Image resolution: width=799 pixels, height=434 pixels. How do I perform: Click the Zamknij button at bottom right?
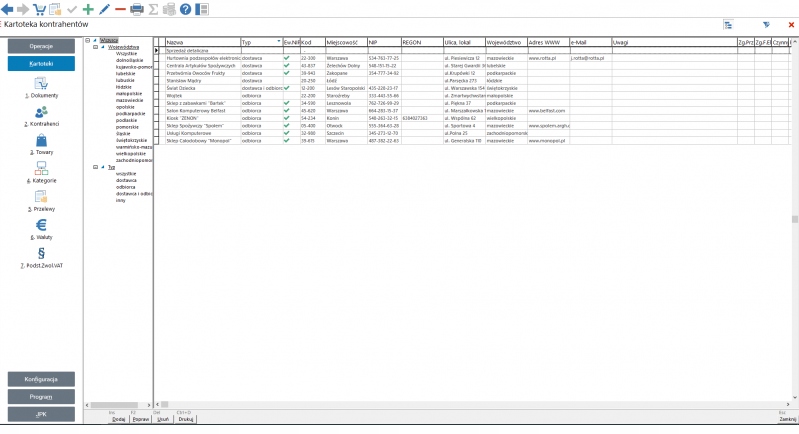788,419
